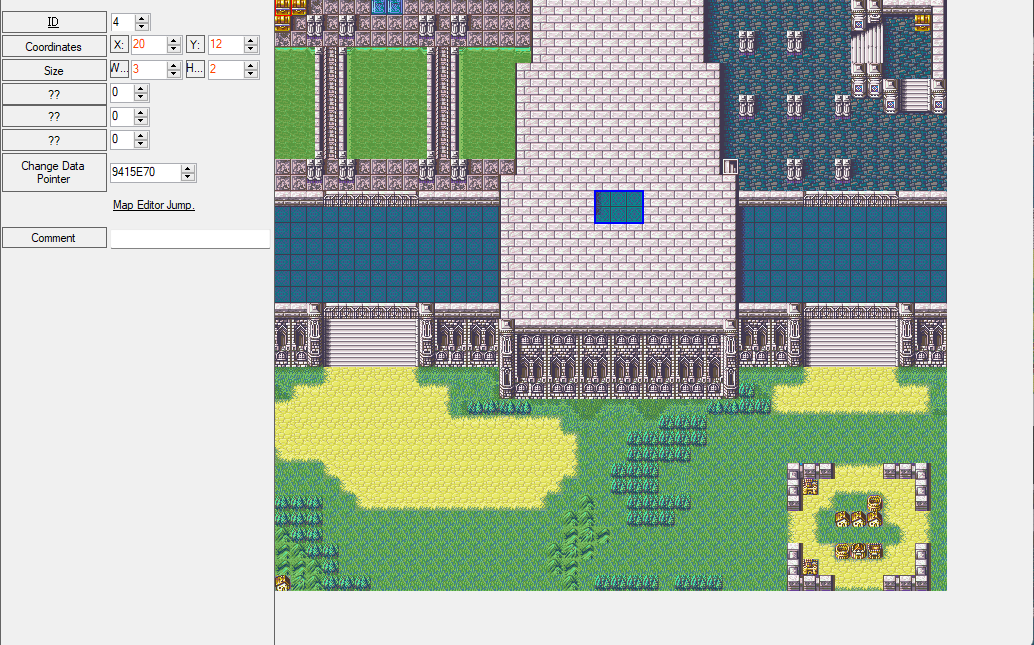The height and width of the screenshot is (645, 1034).
Task: Increase the height value with up arrow
Action: (251, 65)
